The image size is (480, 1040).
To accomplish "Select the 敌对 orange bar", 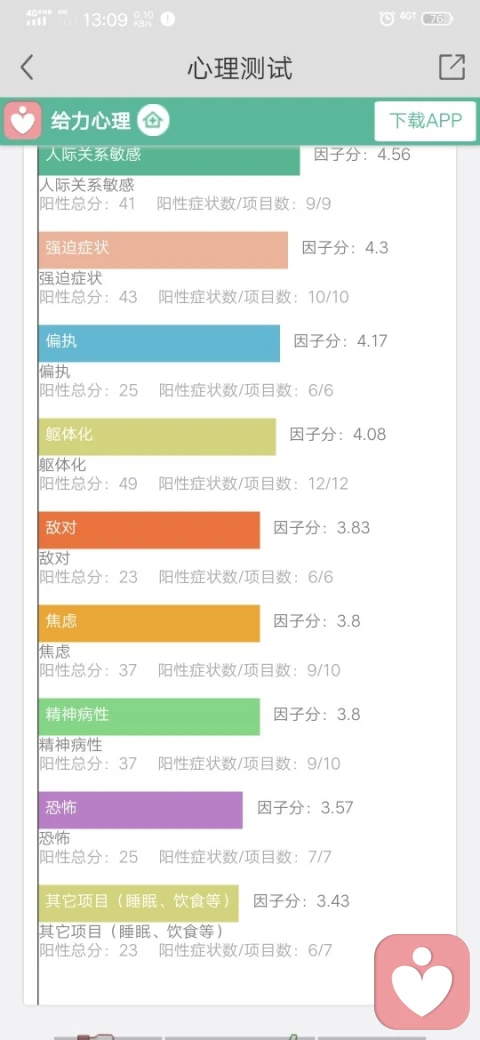I will 149,530.
